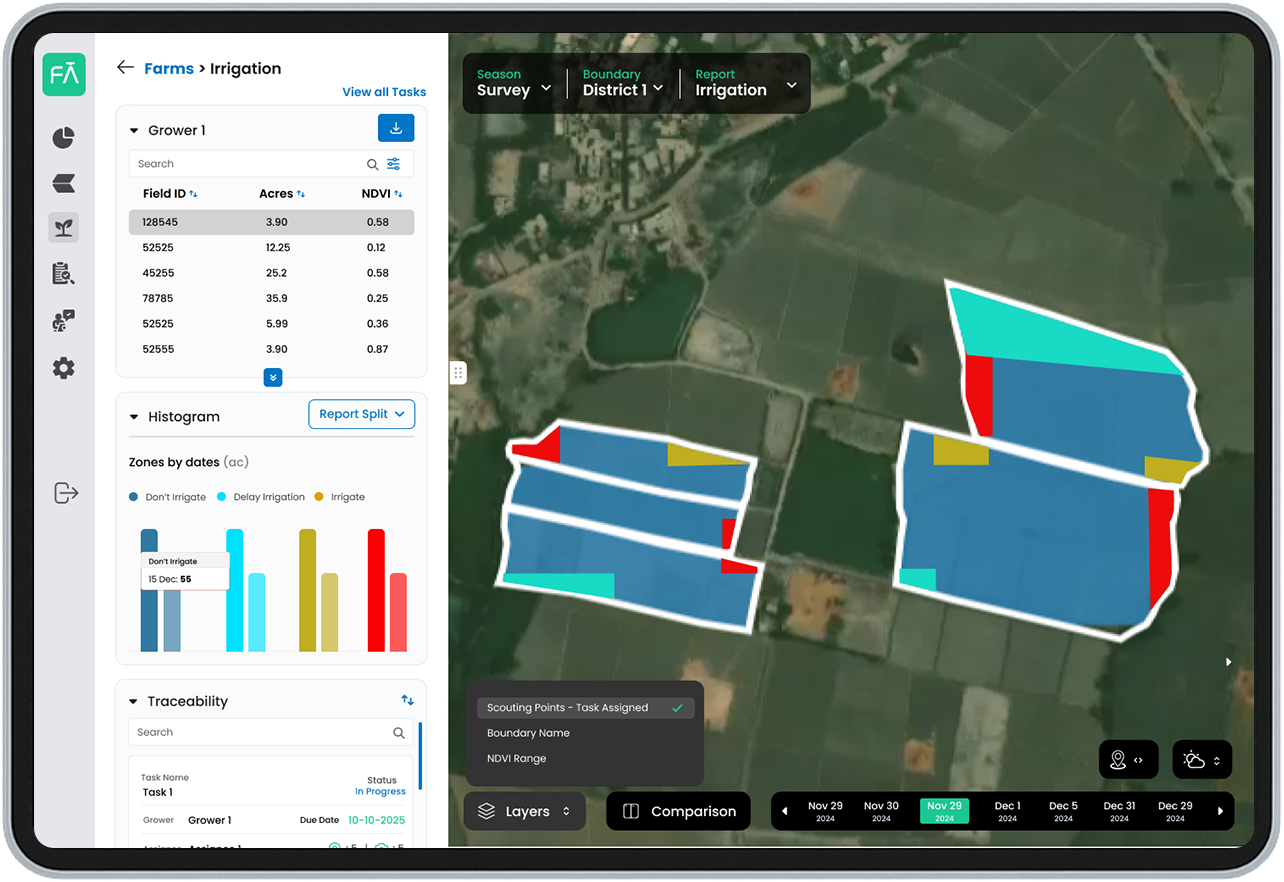Collapse the Grower 1 section
Viewport: 1284px width, 882px height.
[x=134, y=131]
